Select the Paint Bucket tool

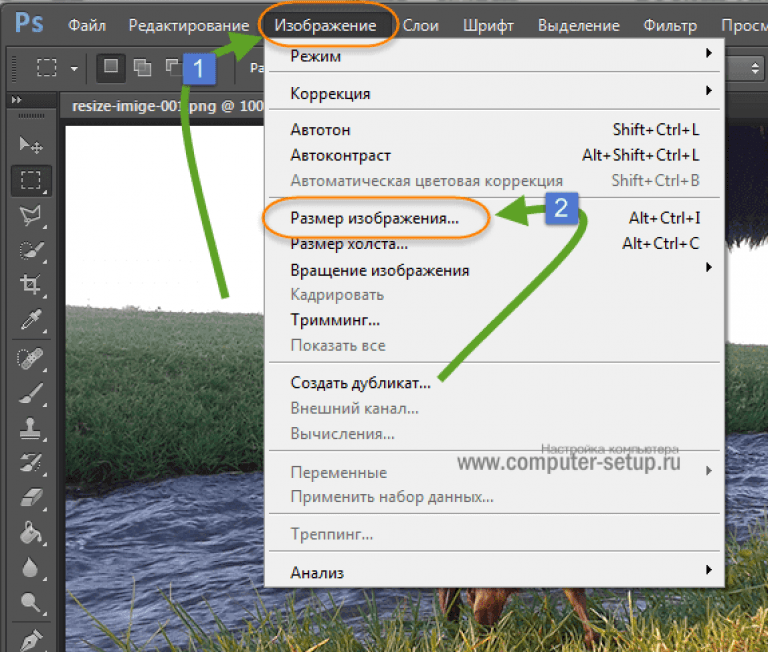click(31, 533)
